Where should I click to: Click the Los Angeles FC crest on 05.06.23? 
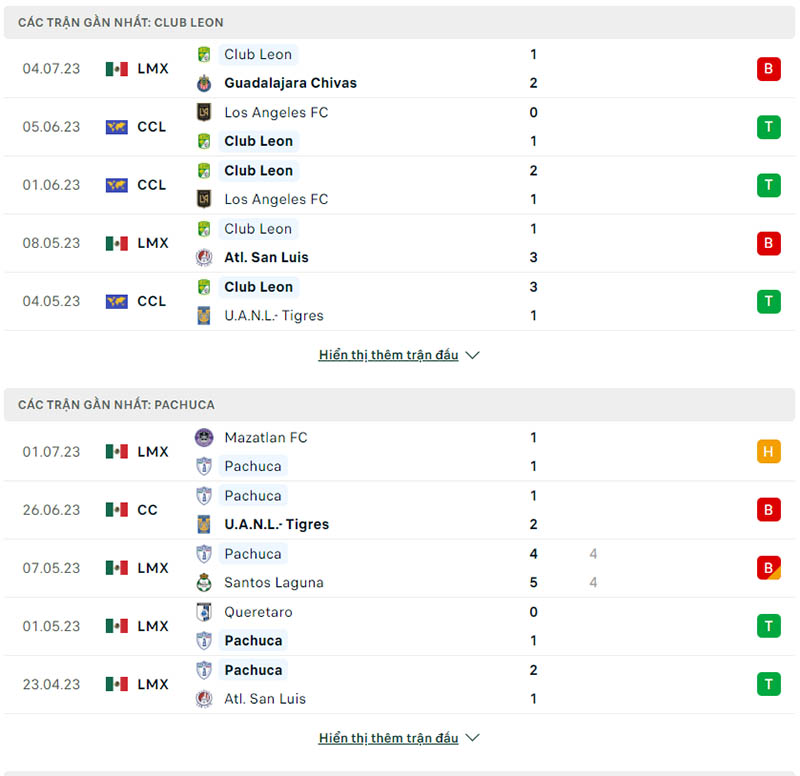[204, 112]
